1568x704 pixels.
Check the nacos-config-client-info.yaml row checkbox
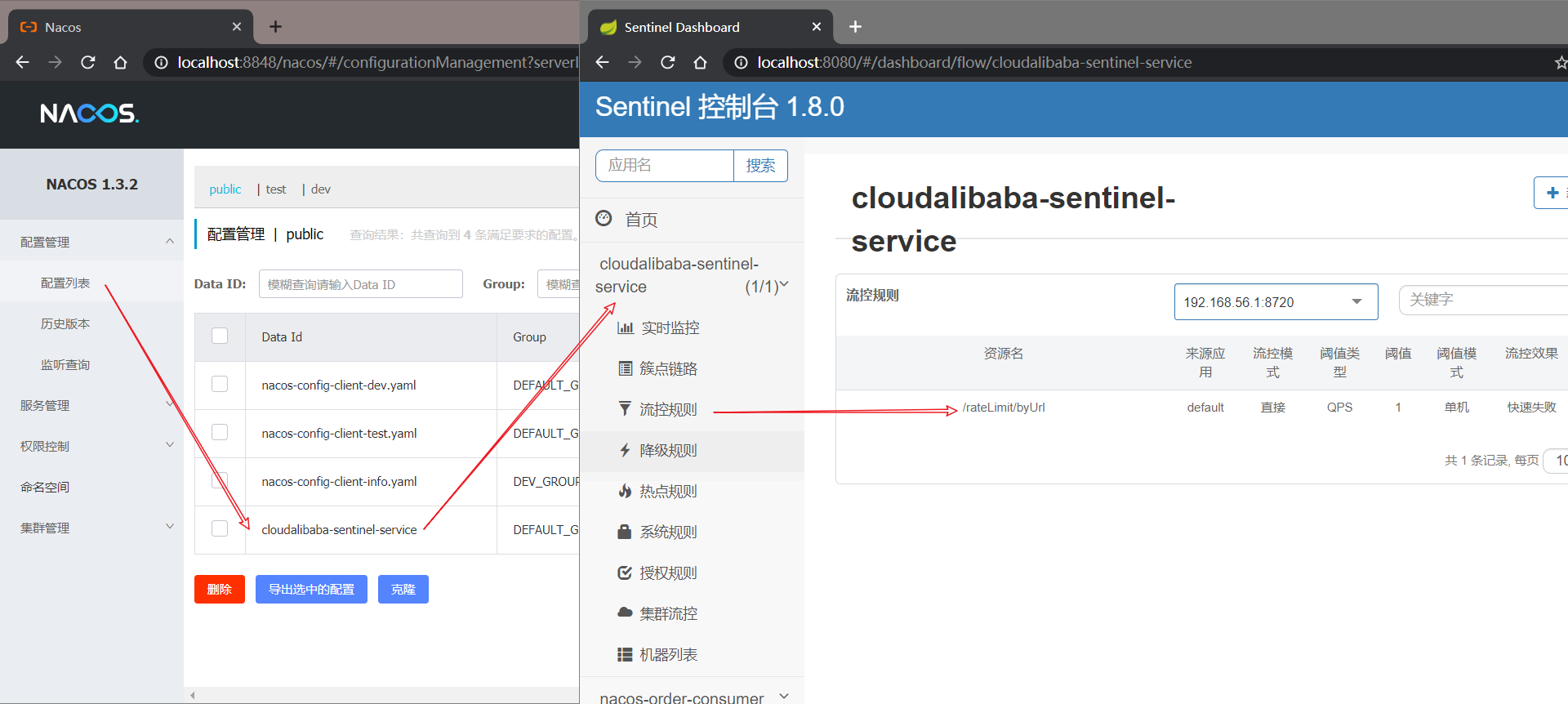coord(220,480)
